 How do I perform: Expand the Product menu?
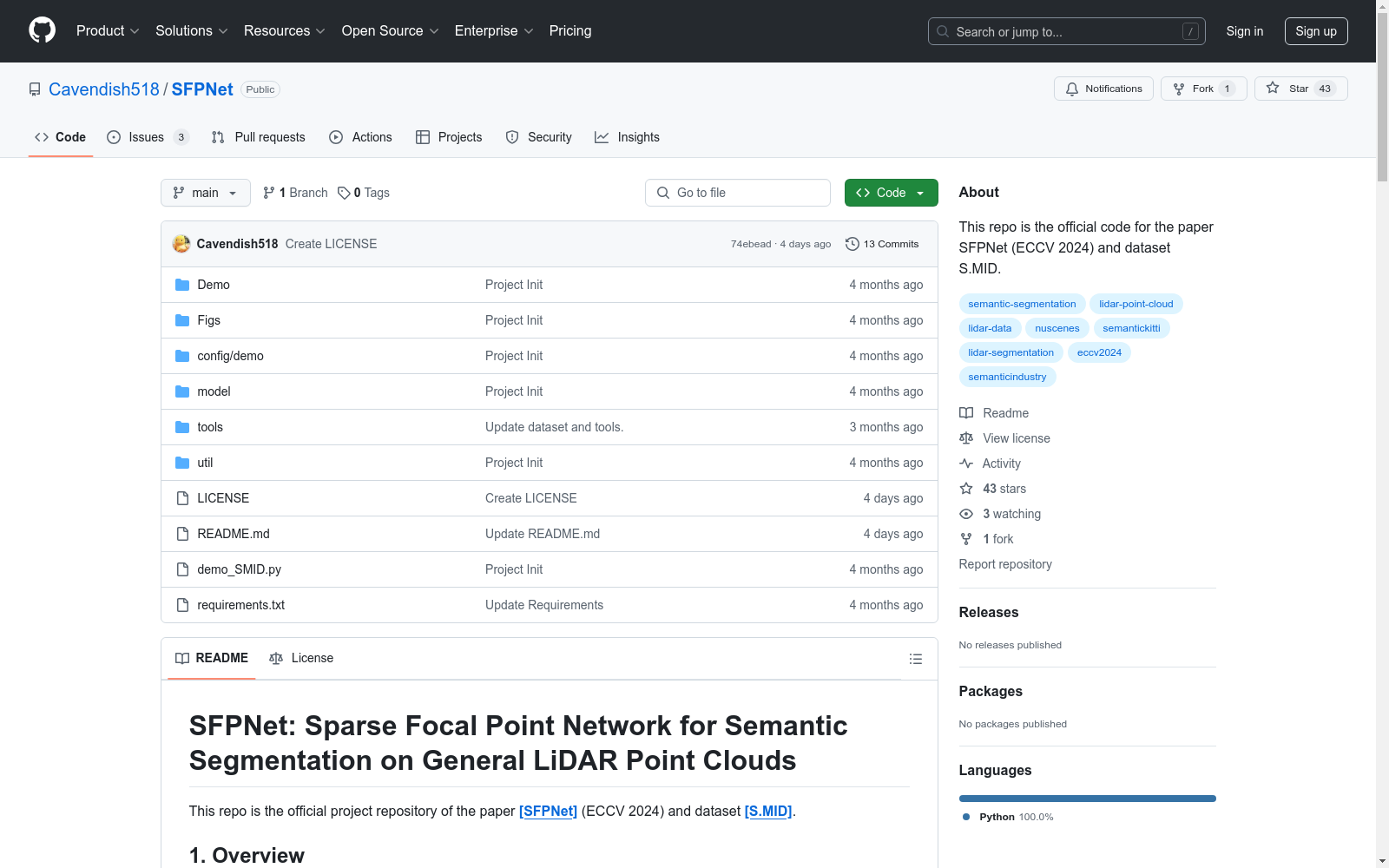point(108,31)
